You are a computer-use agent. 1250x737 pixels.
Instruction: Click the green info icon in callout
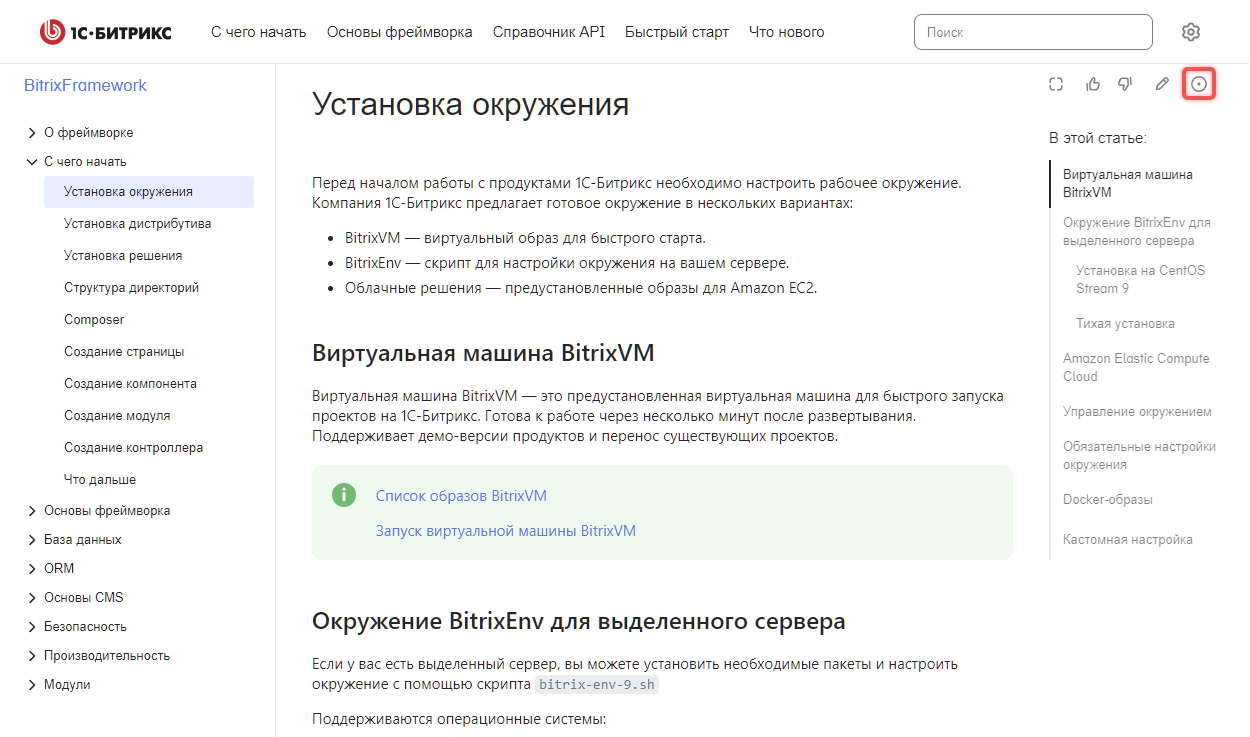pos(344,495)
